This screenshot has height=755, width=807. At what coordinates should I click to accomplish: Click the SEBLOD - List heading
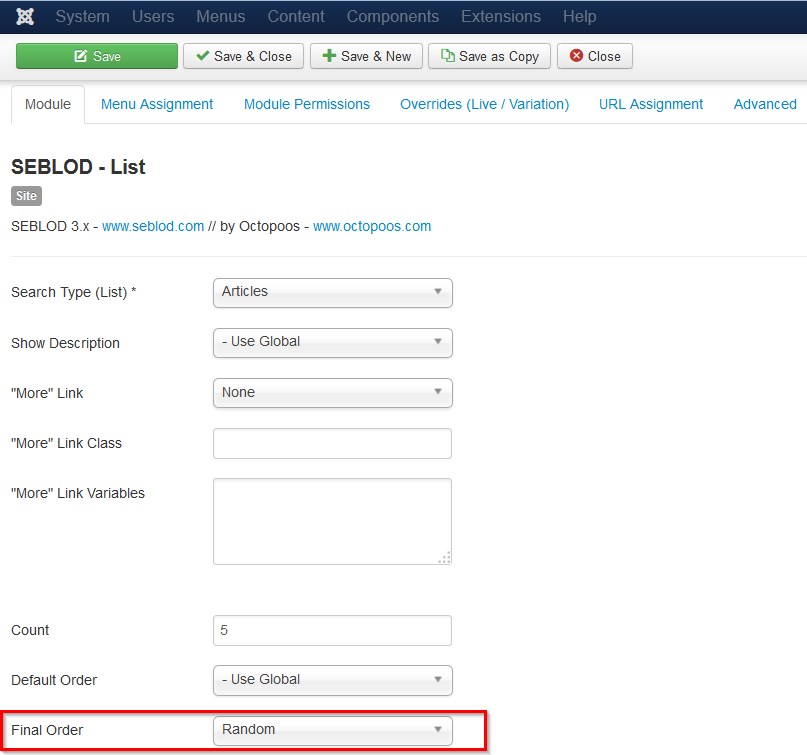[78, 167]
